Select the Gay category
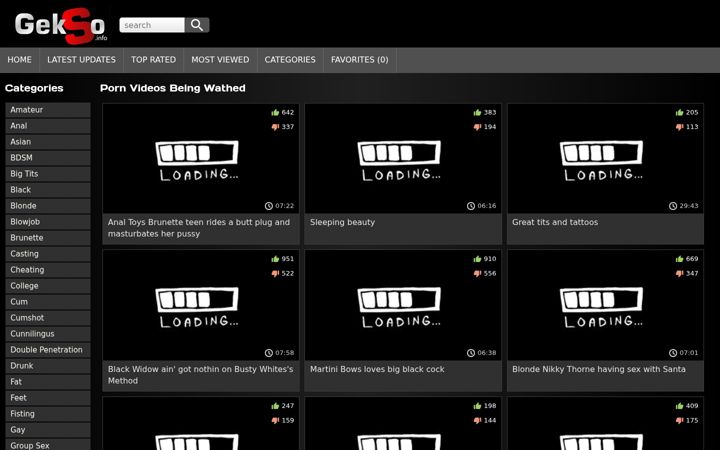720x450 pixels. 48,430
